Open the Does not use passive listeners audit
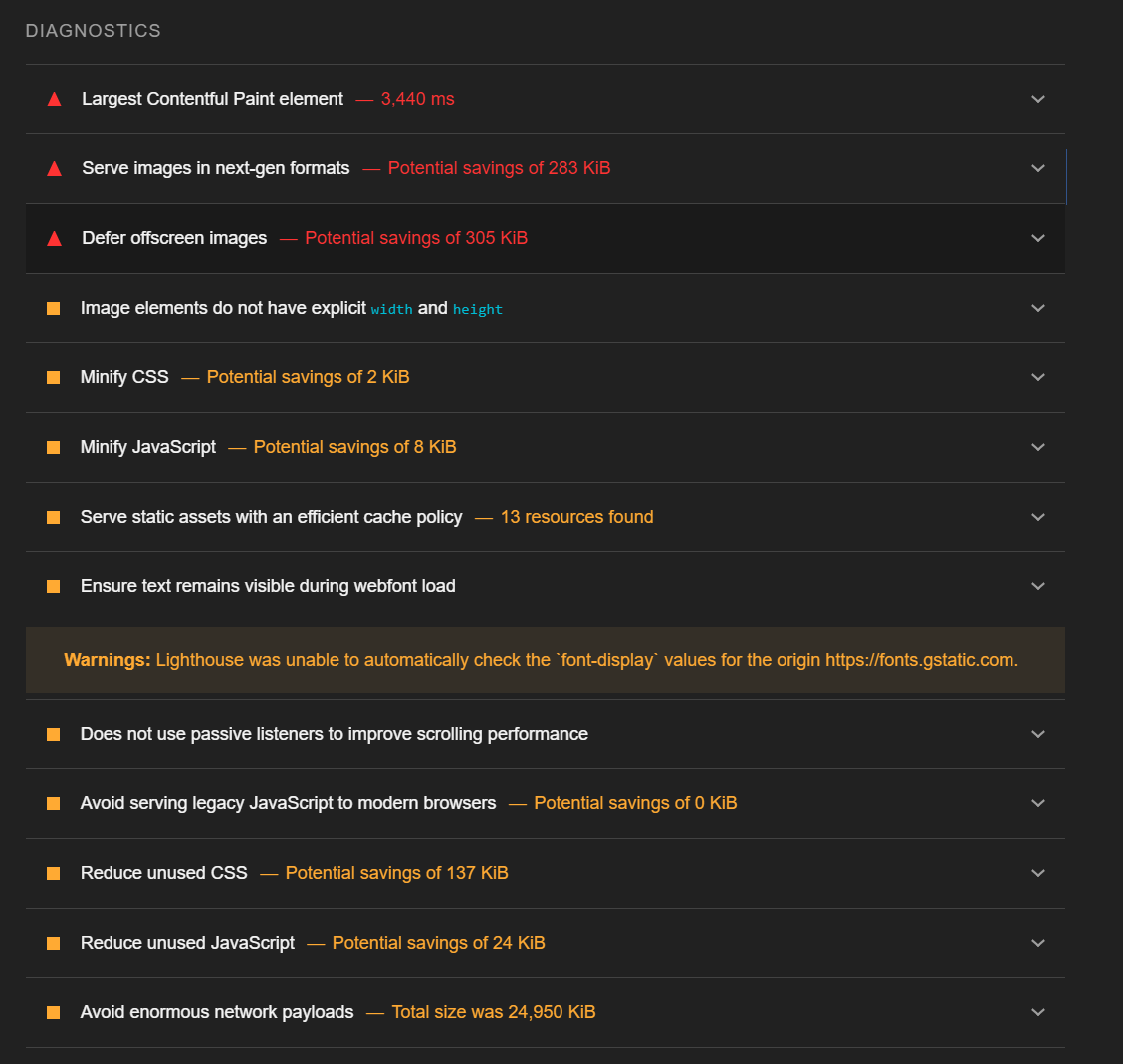Image resolution: width=1123 pixels, height=1064 pixels. tap(334, 734)
